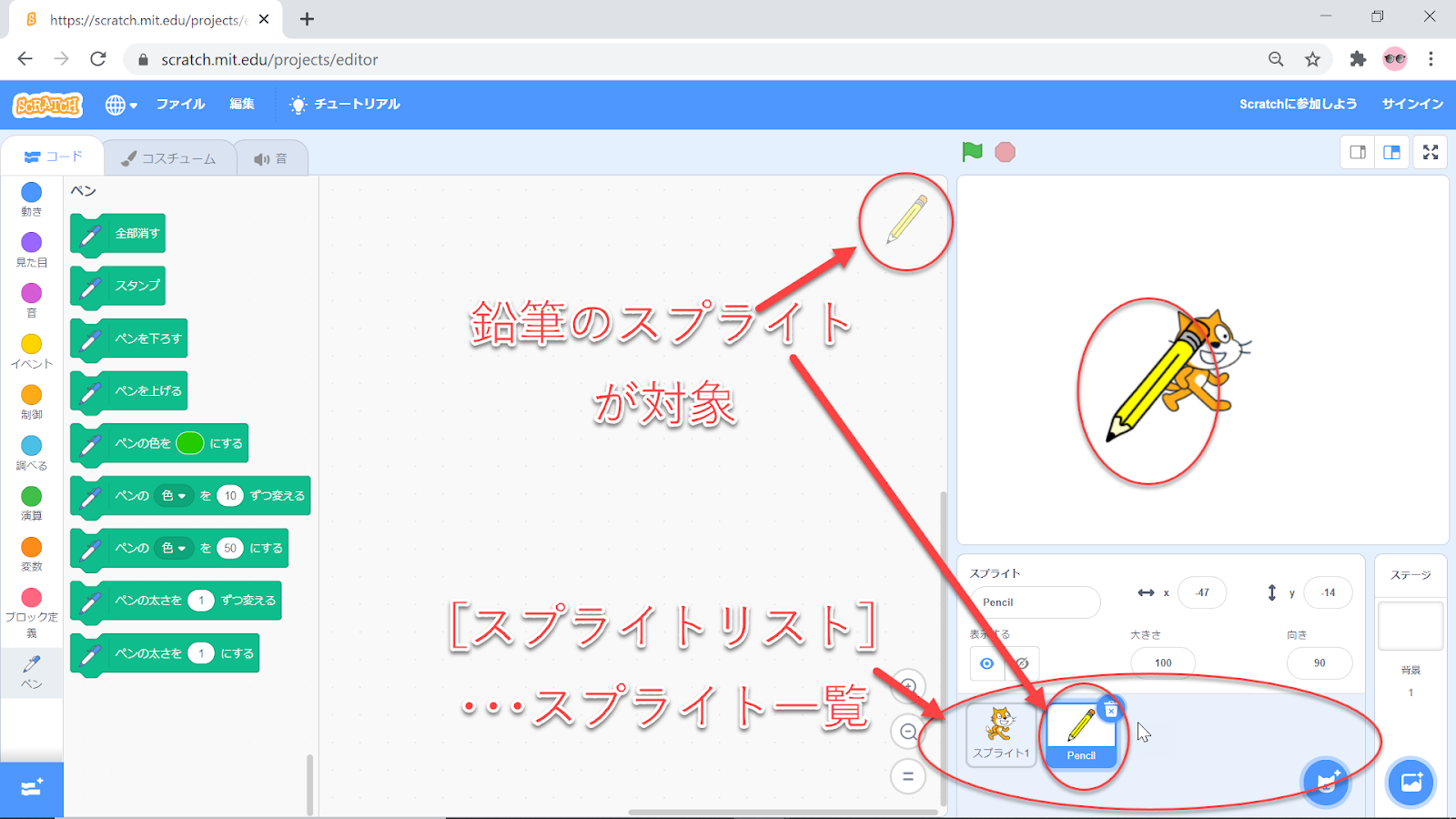This screenshot has height=819, width=1456.
Task: Click the red stop button
Action: 1005,152
